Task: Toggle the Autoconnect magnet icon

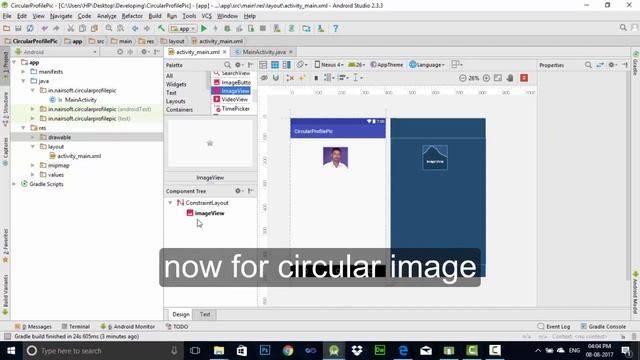Action: (276, 78)
